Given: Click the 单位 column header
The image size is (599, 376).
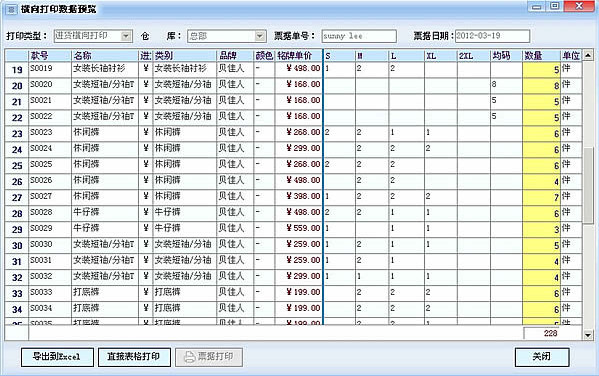Looking at the screenshot, I should point(571,56).
